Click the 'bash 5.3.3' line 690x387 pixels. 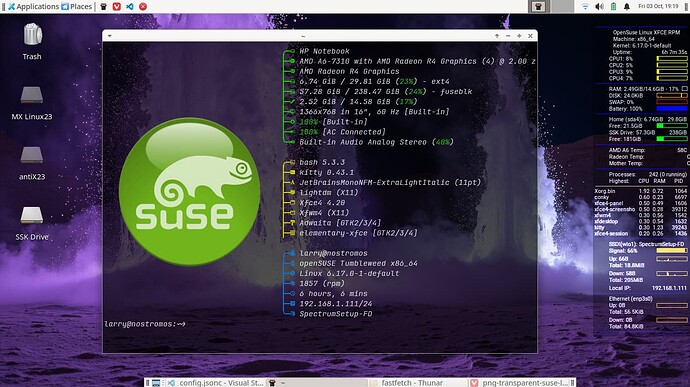(322, 162)
